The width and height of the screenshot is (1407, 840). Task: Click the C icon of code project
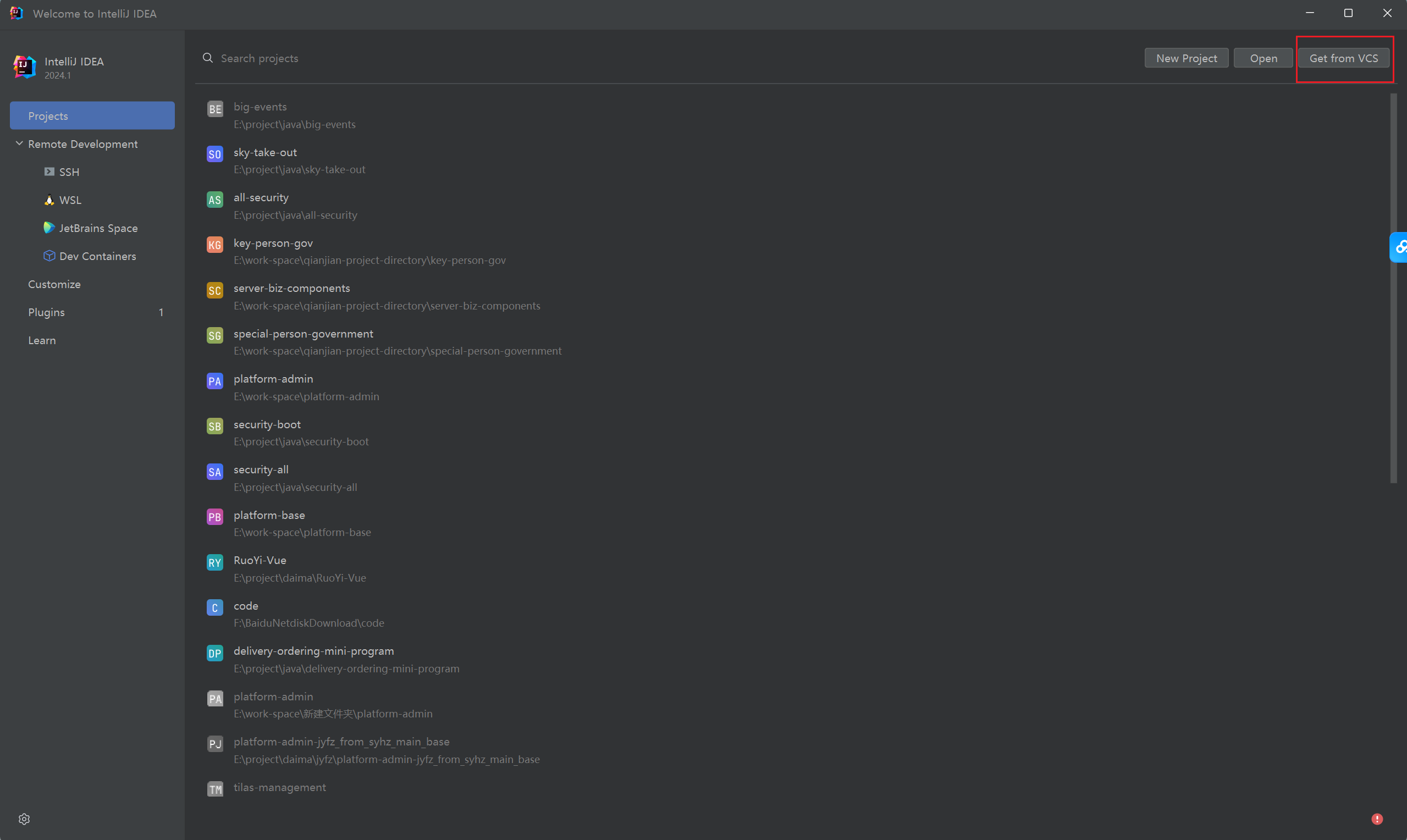214,607
